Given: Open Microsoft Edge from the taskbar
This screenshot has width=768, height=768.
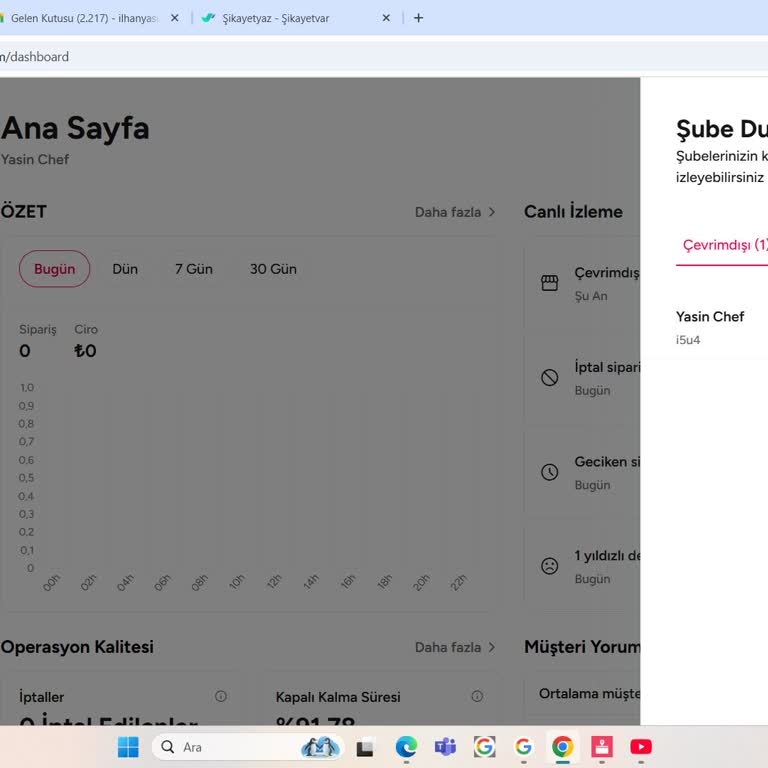Looking at the screenshot, I should [406, 747].
